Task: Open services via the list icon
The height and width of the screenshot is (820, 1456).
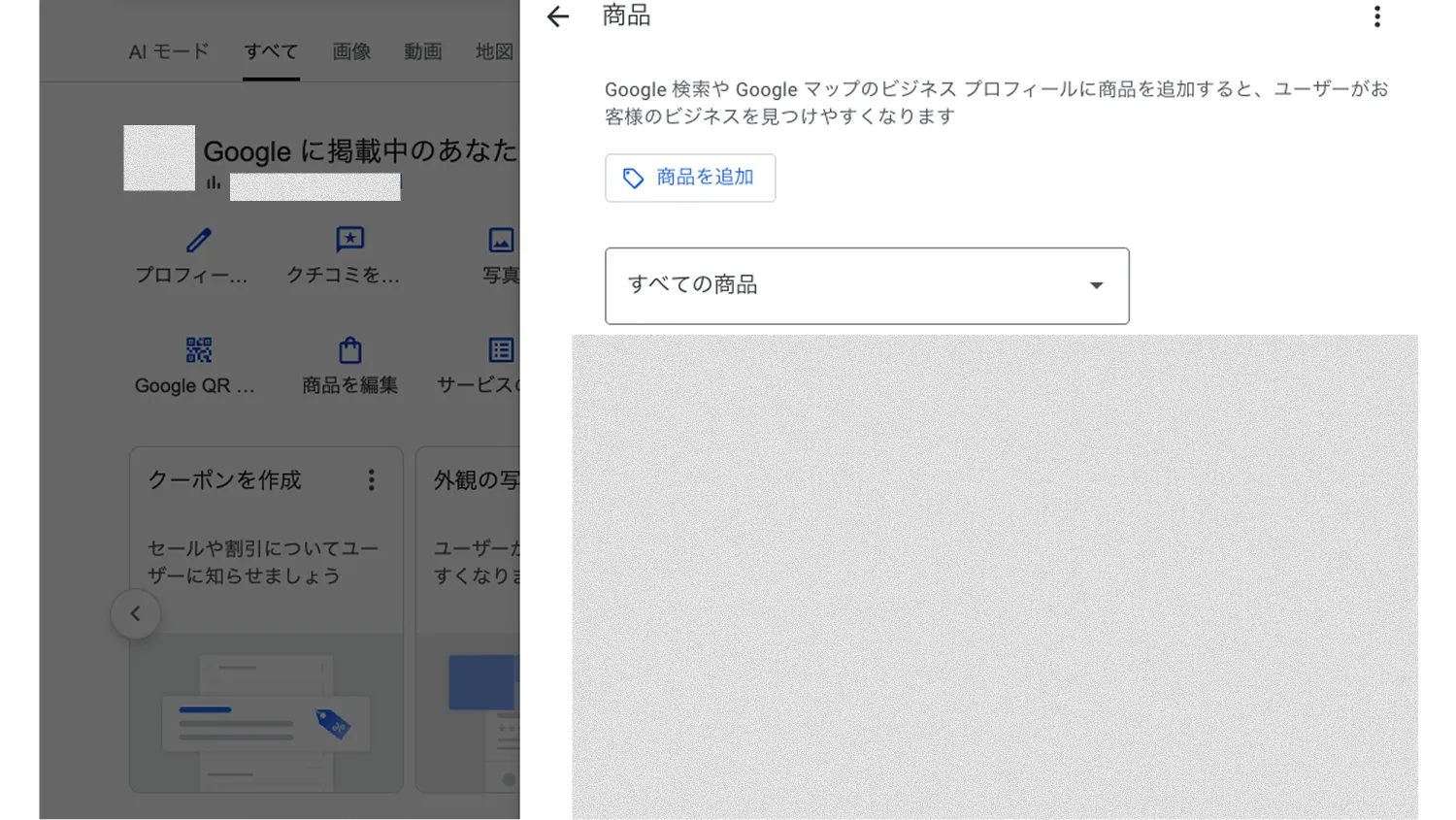Action: click(x=500, y=349)
